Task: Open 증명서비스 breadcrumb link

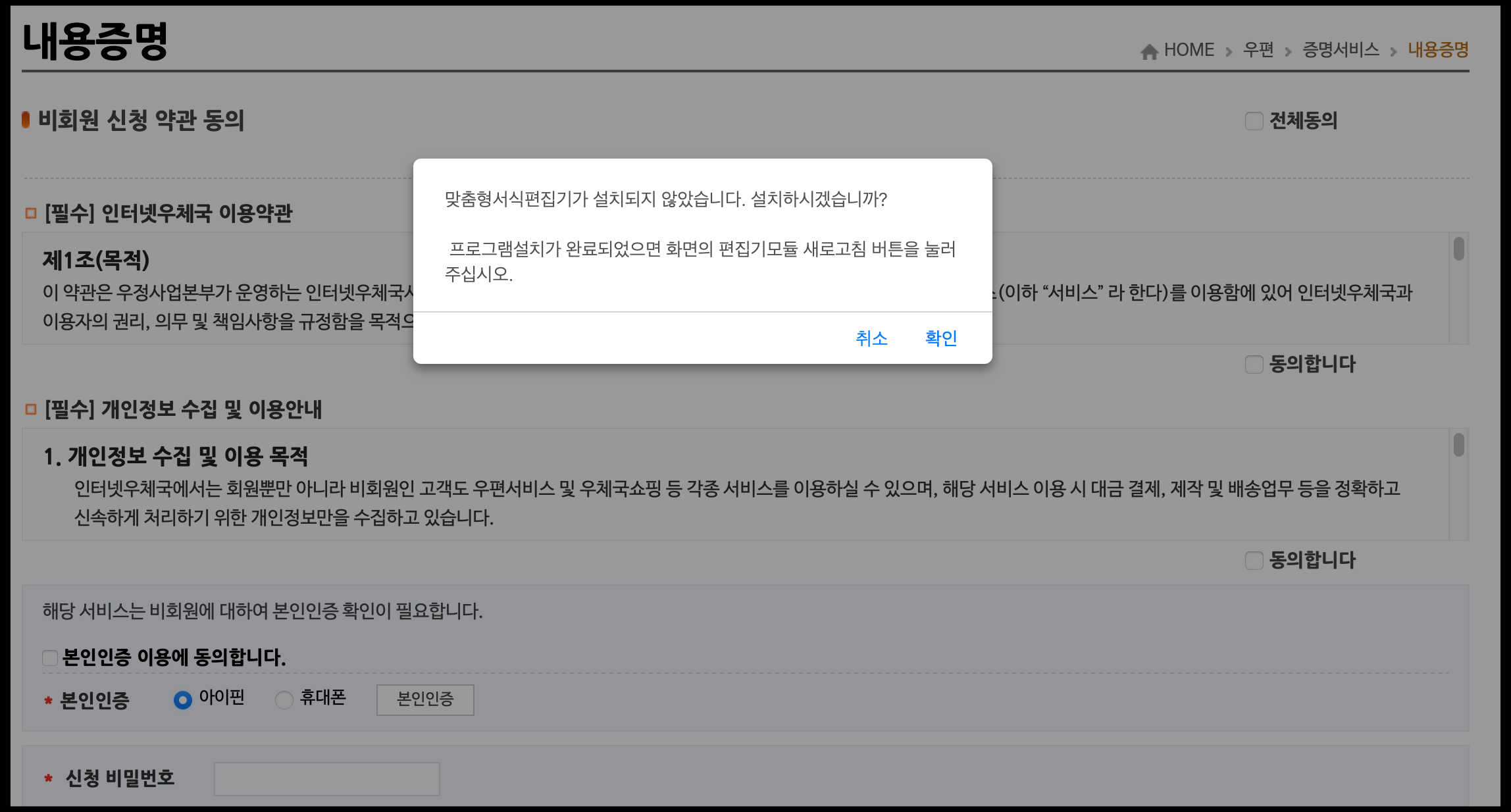Action: (1341, 50)
